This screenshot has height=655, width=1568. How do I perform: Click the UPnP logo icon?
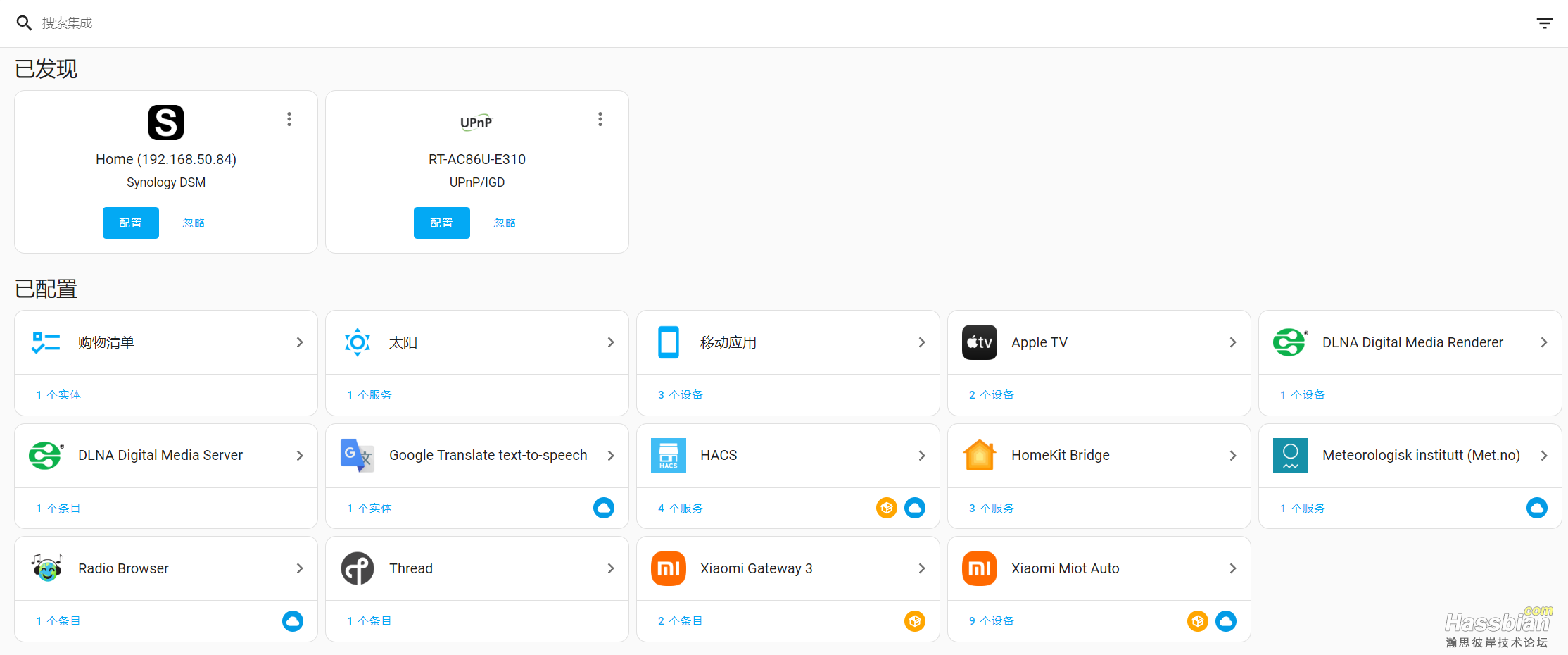coord(476,123)
